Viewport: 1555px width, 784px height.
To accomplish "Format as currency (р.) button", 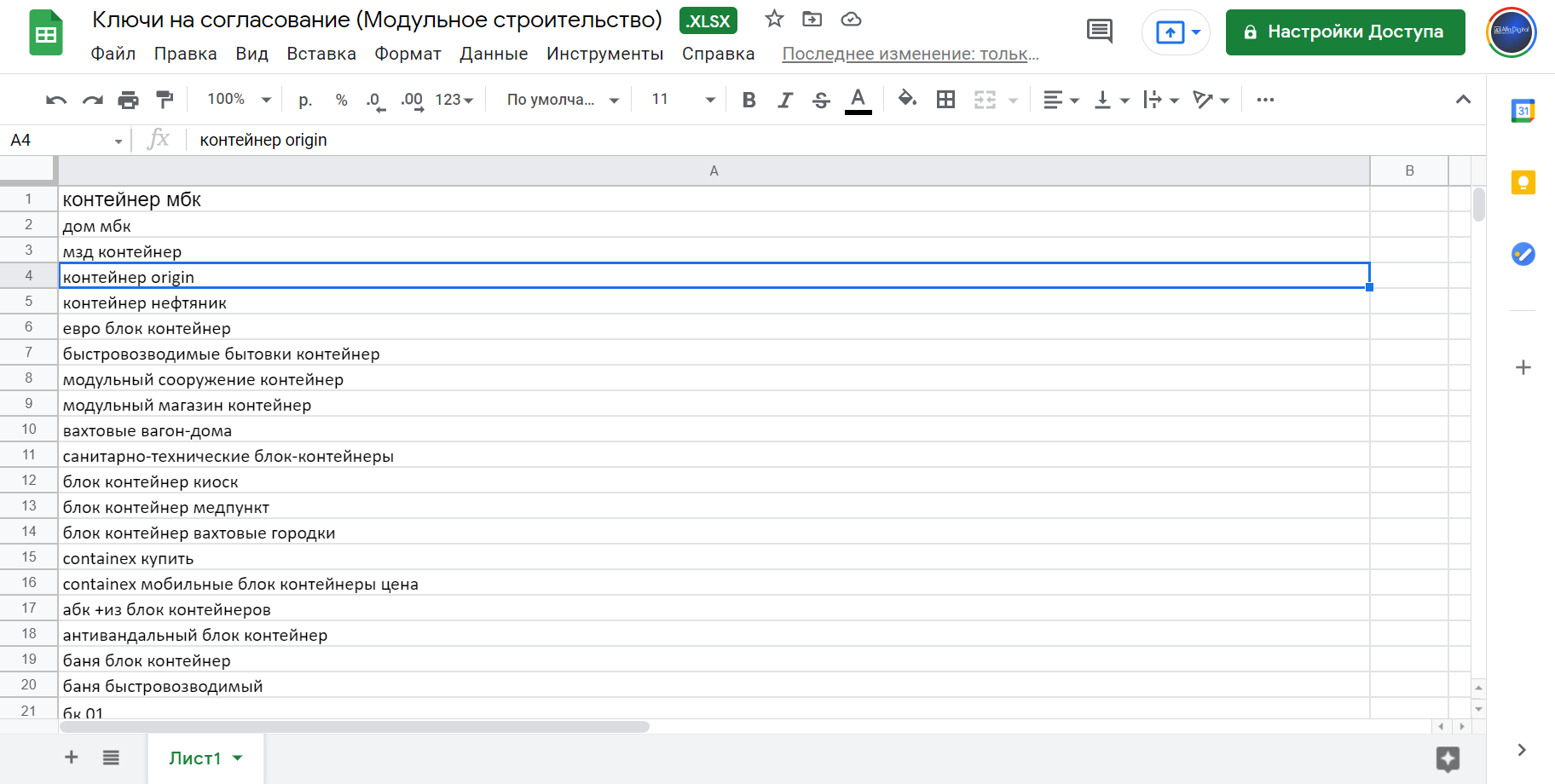I will click(x=305, y=100).
